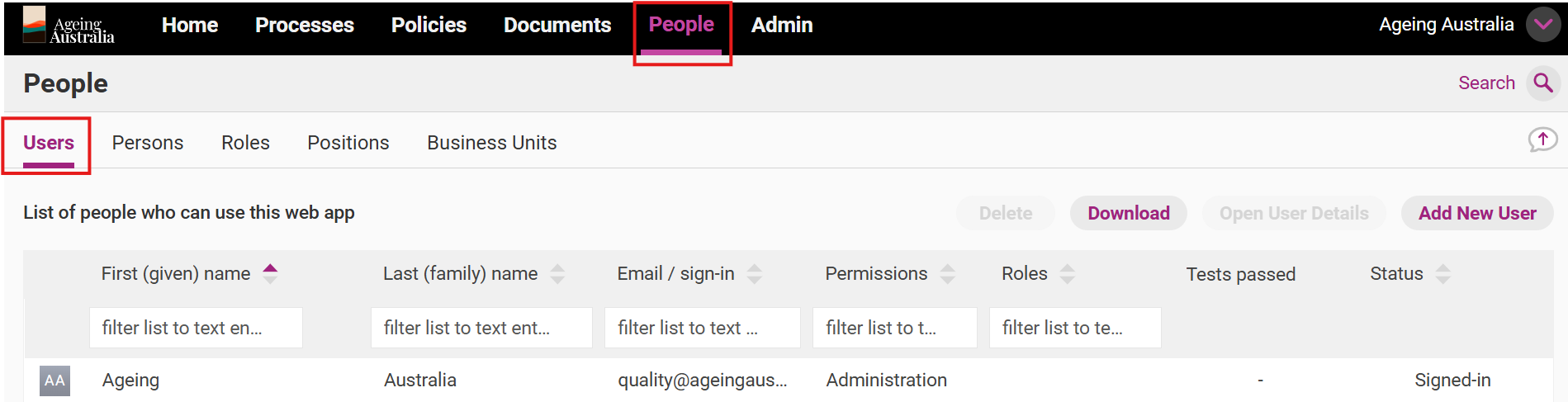Switch to the Persons tab

click(x=148, y=143)
